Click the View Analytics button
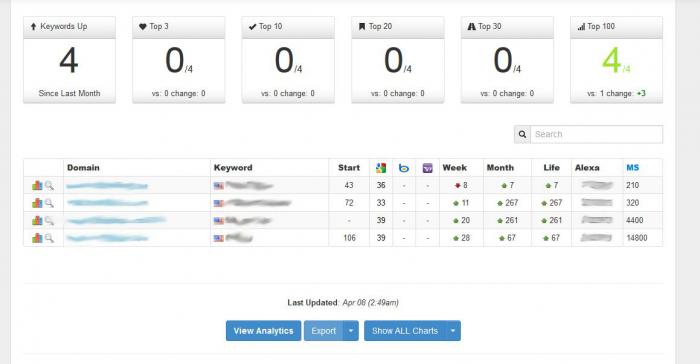Screen dimensions: 700x364 pyautogui.click(x=263, y=331)
